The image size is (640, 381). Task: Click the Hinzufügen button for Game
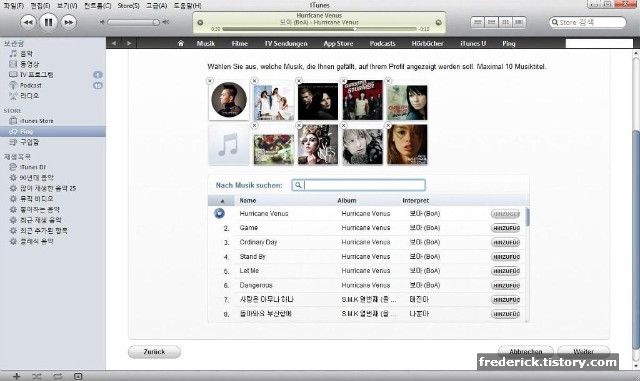506,228
